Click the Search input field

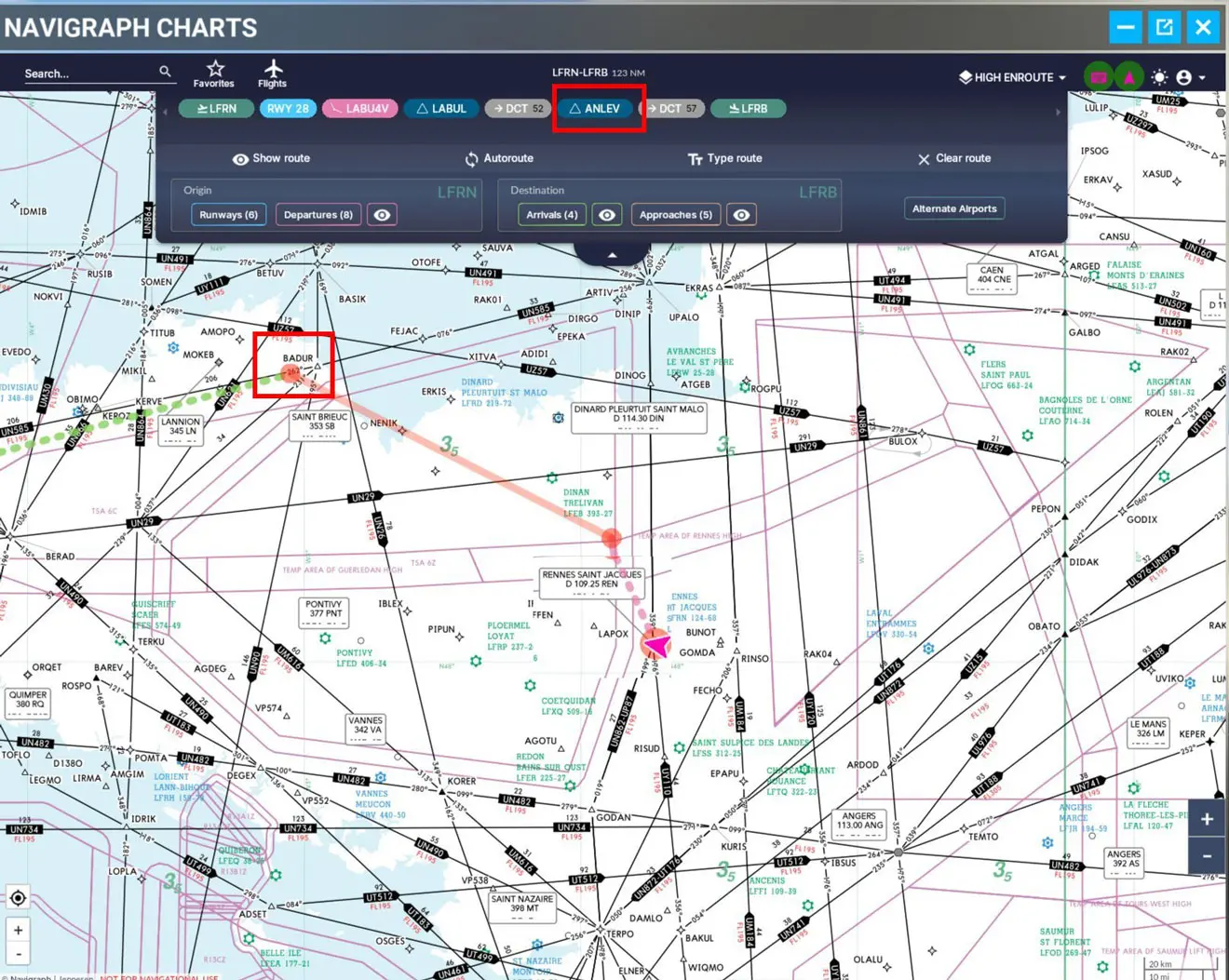[x=88, y=73]
